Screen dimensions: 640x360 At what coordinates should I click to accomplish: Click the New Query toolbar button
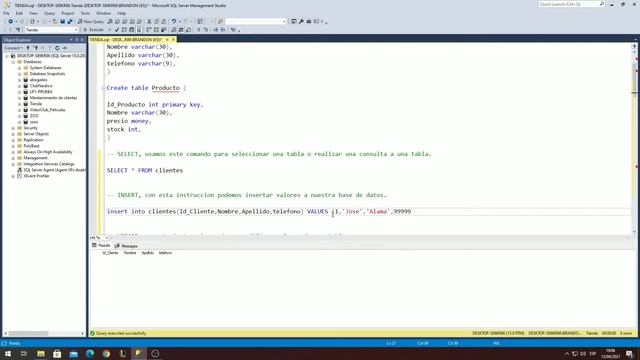click(91, 21)
